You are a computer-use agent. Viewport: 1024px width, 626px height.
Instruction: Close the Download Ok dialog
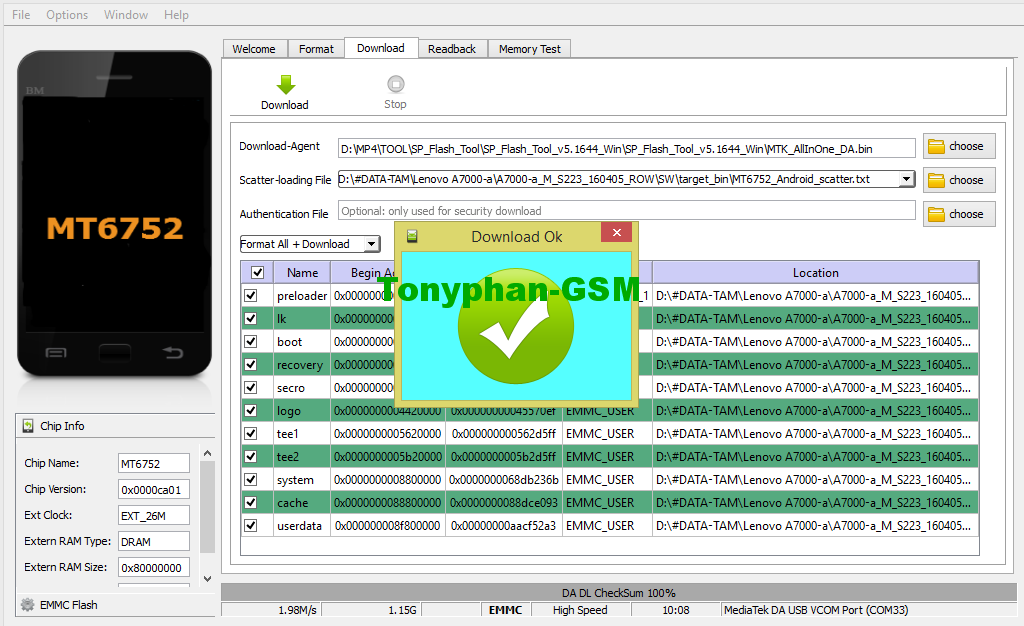[x=616, y=232]
